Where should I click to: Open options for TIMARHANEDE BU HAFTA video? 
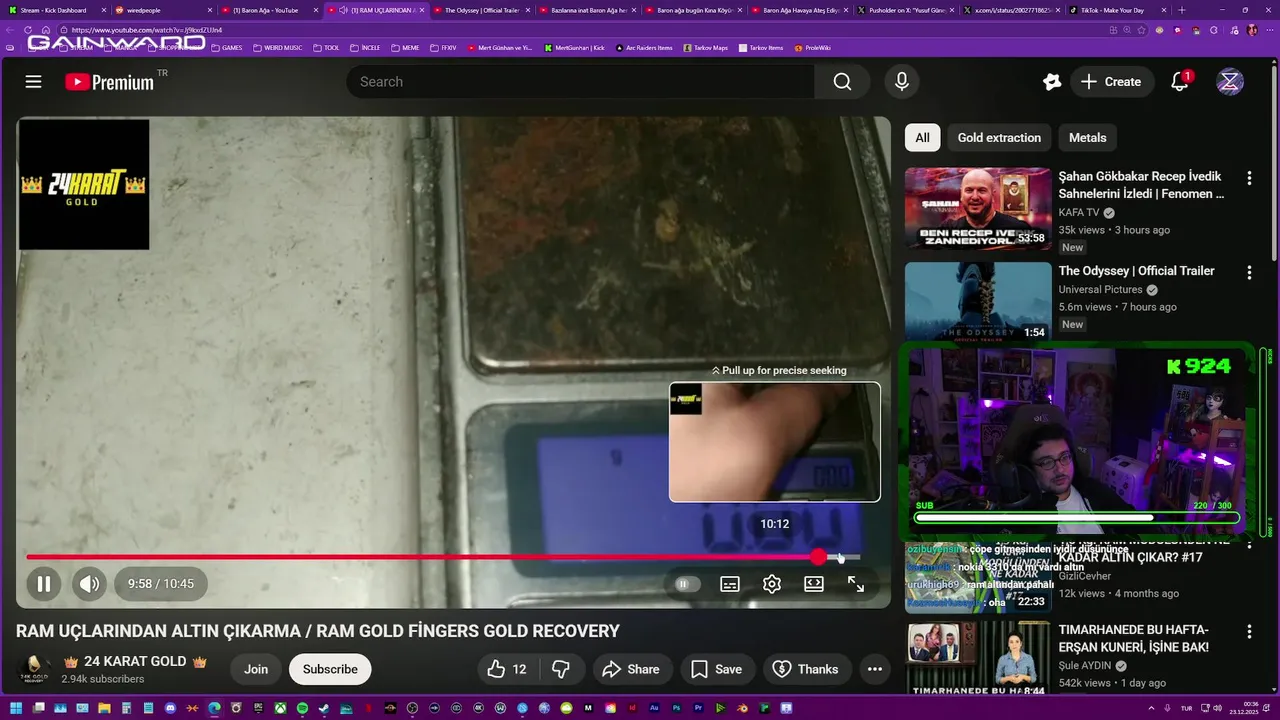[x=1249, y=632]
